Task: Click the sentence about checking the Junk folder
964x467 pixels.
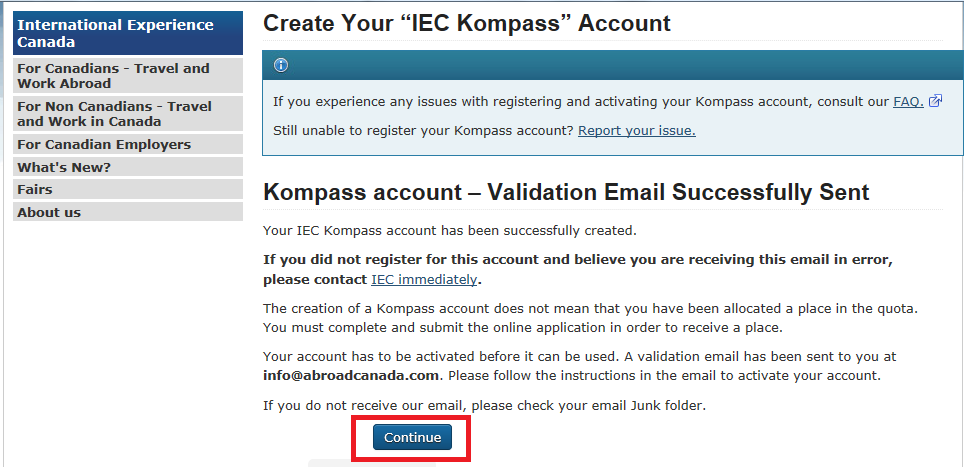Action: [x=484, y=406]
